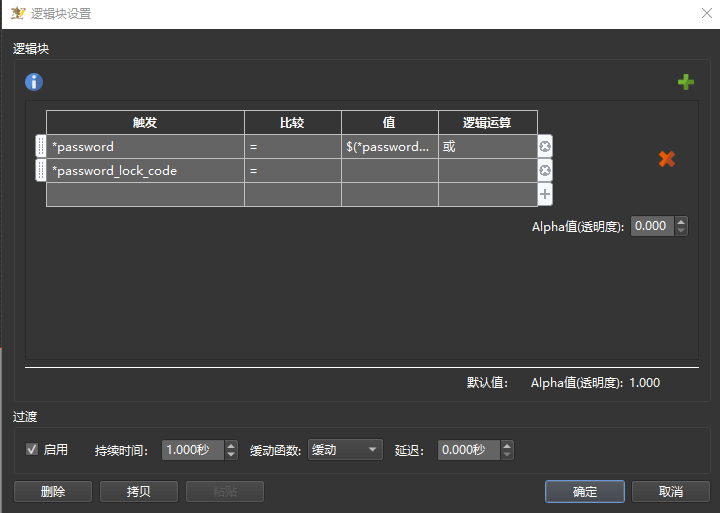Open the 逻辑运算 cell showing 或
This screenshot has height=513, width=720.
click(x=487, y=147)
